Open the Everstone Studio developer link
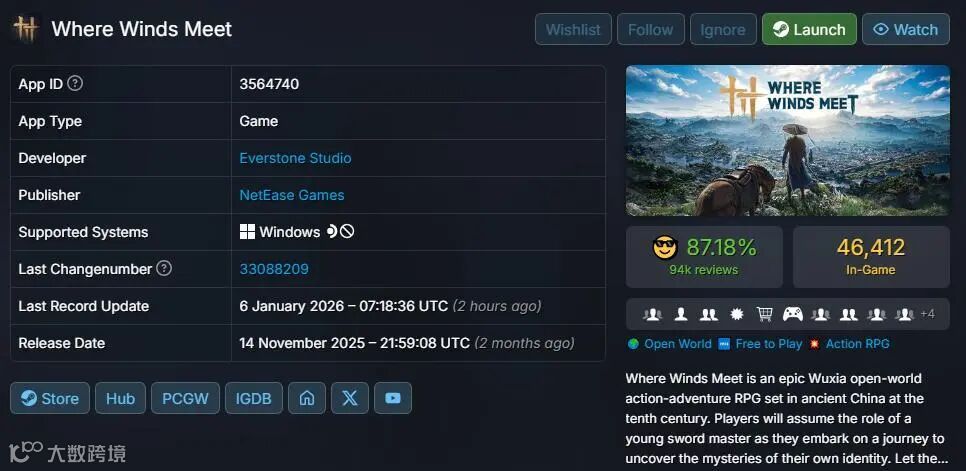 [295, 158]
